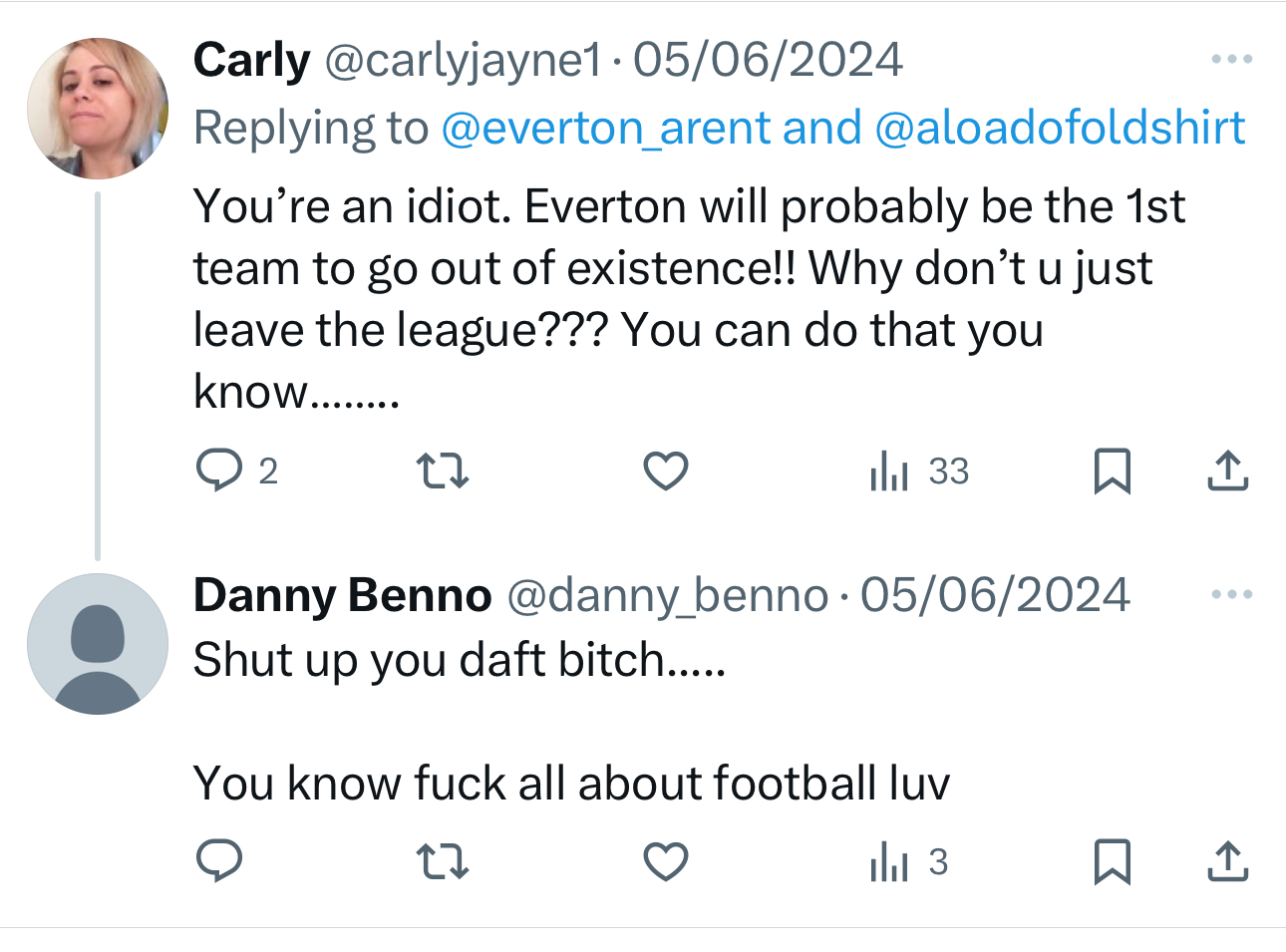Screen dimensions: 1286x952
Task: Open more options on Carly's tweet
Action: pos(1231,60)
